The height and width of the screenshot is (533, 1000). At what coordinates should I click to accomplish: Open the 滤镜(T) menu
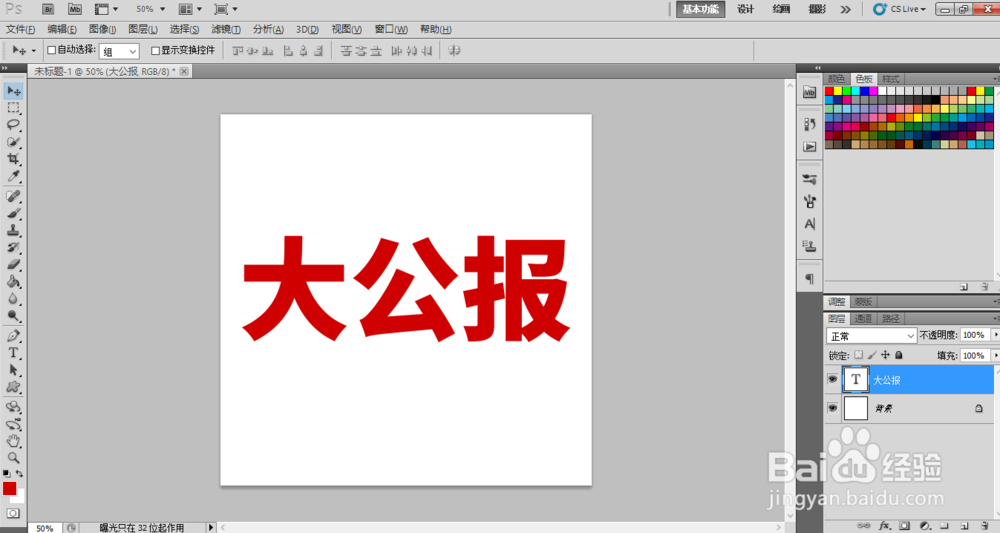226,29
